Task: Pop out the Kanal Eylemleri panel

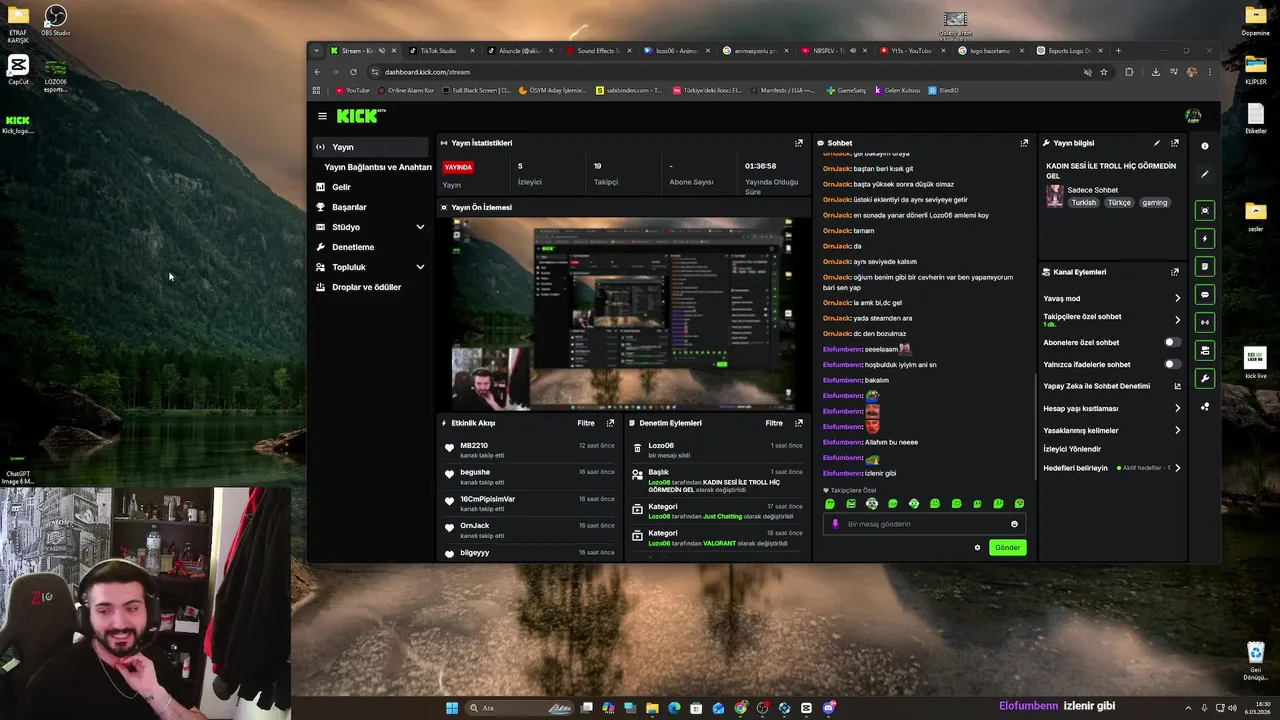Action: 1175,272
